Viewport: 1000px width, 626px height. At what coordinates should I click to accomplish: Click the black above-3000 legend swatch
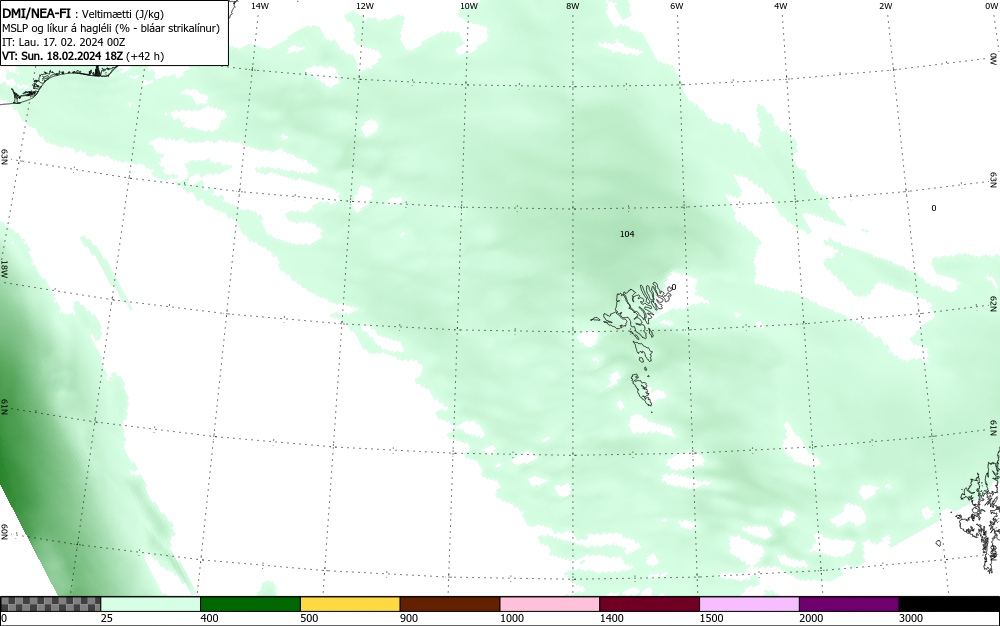tap(949, 604)
